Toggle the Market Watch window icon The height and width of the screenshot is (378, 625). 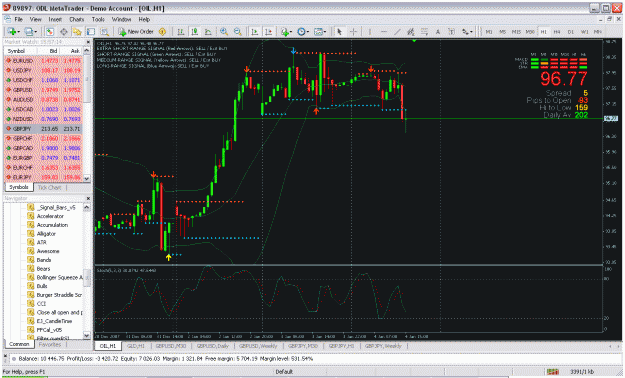(50, 32)
